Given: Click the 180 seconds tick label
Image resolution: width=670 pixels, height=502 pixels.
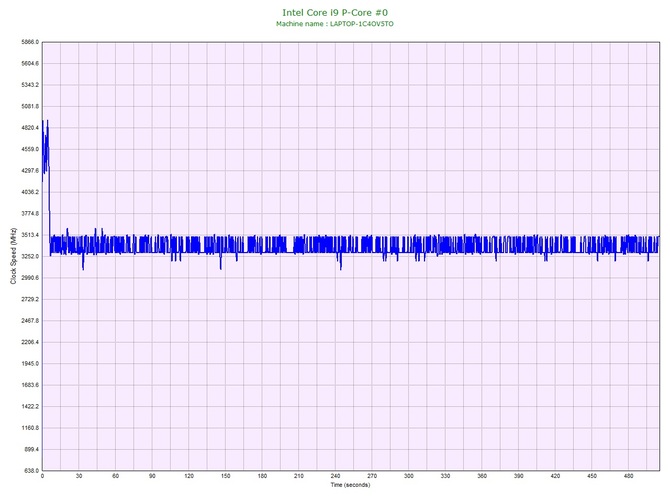Looking at the screenshot, I should 262,476.
